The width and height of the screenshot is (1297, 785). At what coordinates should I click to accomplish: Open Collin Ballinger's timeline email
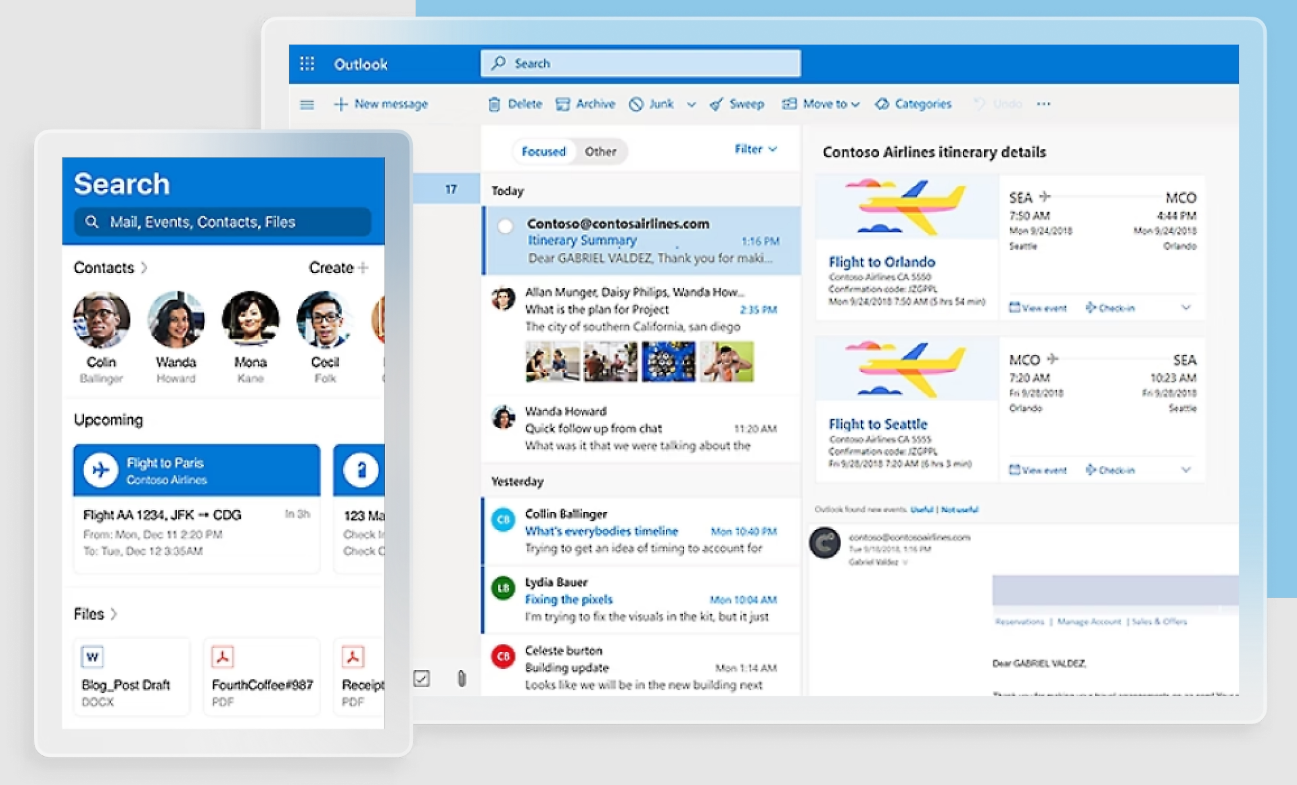pos(641,531)
